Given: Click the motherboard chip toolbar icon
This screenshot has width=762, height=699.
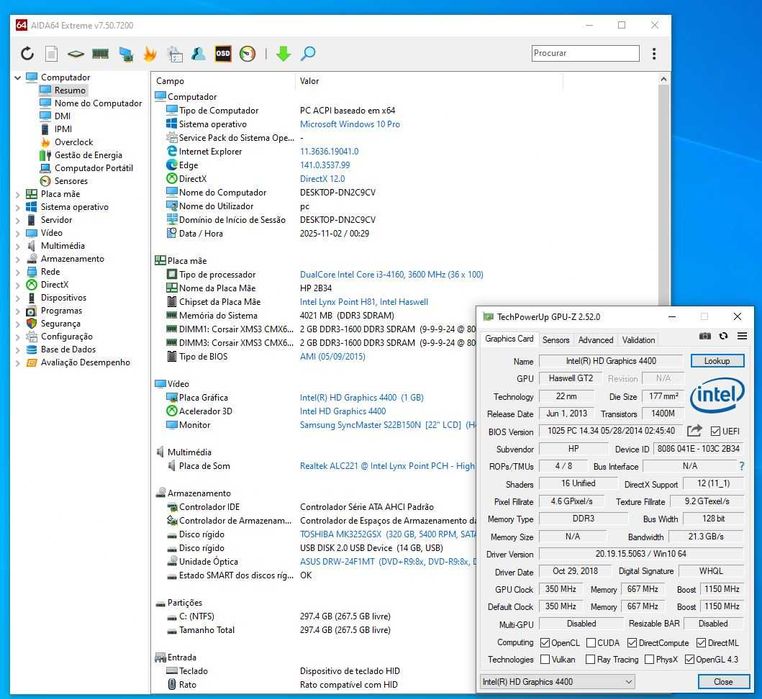Looking at the screenshot, I should pyautogui.click(x=75, y=53).
